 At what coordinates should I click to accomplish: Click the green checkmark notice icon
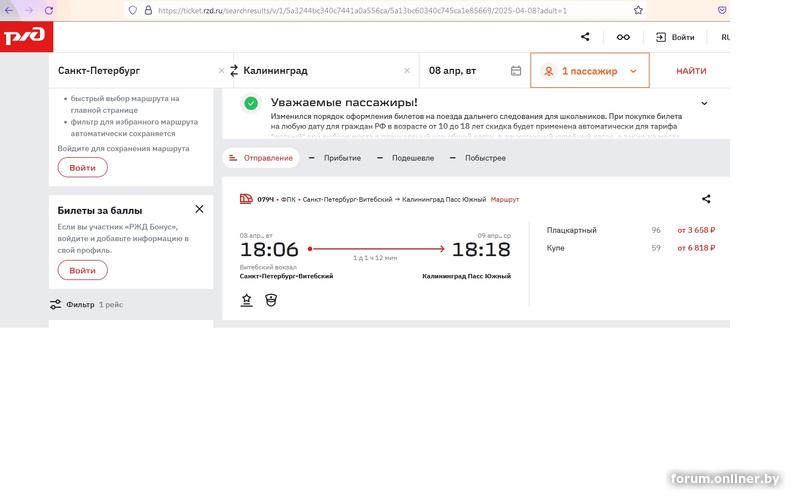click(x=251, y=103)
